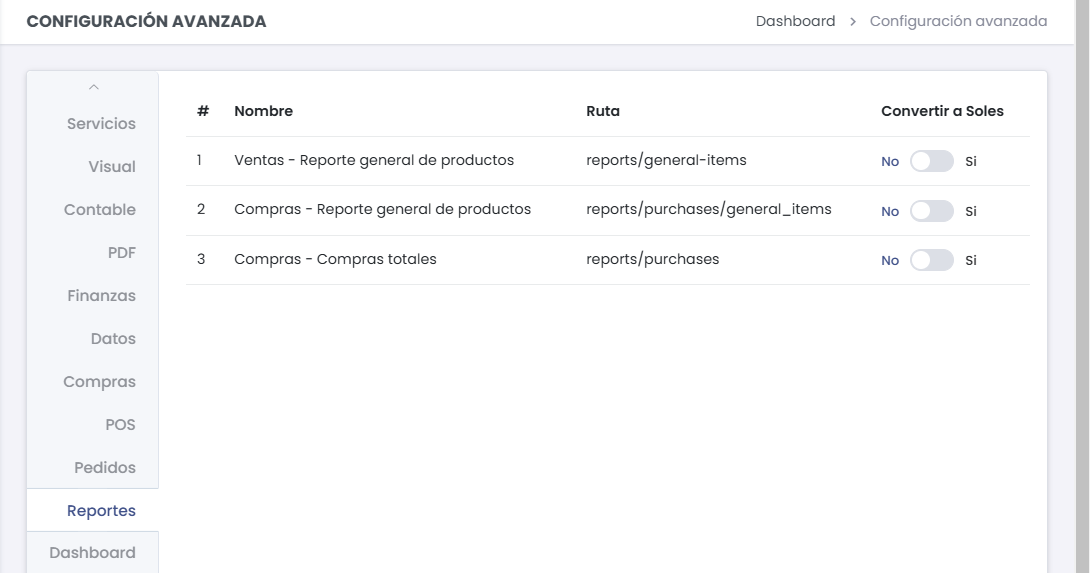
Task: Toggle Convertir a Soles for Ventas report
Action: tap(932, 161)
